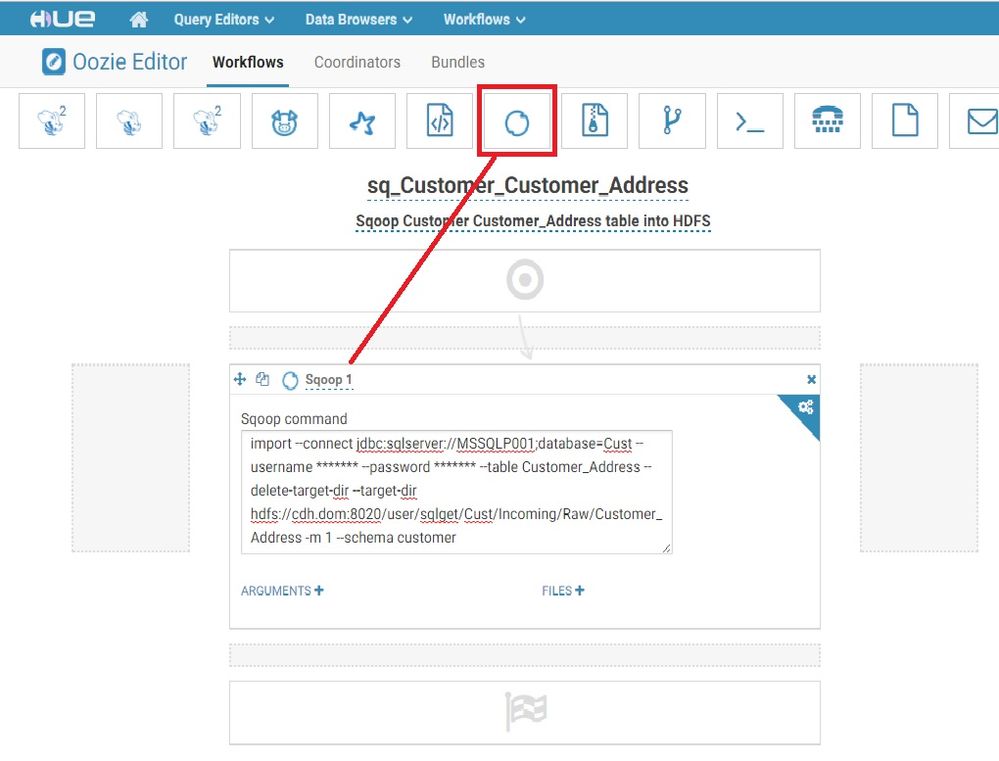This screenshot has width=999, height=761.
Task: Go to the Hue home icon
Action: (x=138, y=20)
